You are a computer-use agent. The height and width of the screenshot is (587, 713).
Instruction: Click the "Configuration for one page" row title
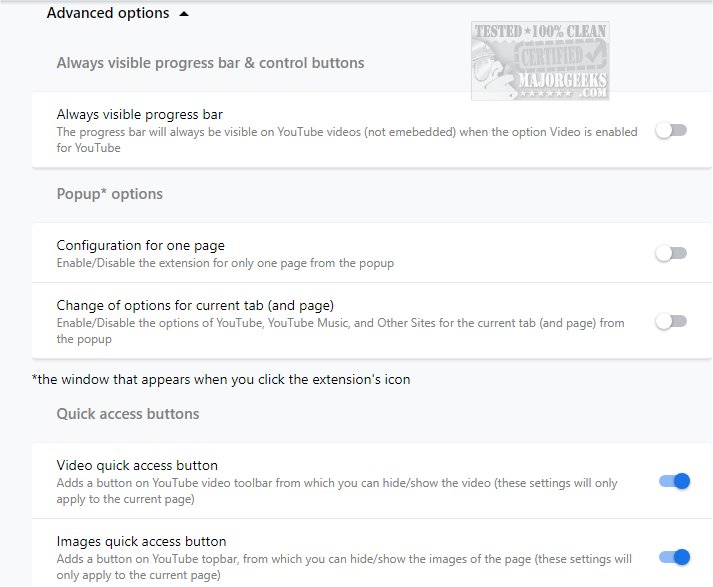click(x=140, y=245)
